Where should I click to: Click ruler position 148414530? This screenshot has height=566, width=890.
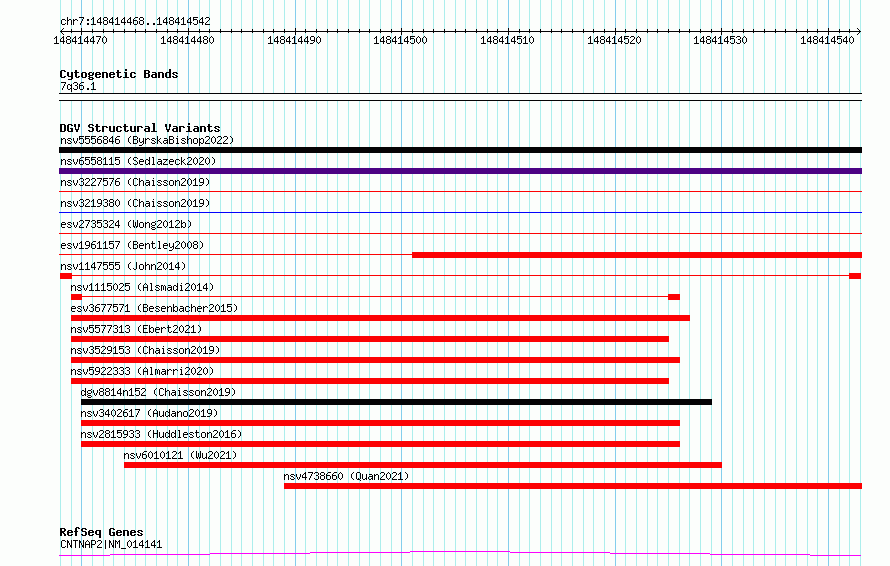pyautogui.click(x=720, y=40)
